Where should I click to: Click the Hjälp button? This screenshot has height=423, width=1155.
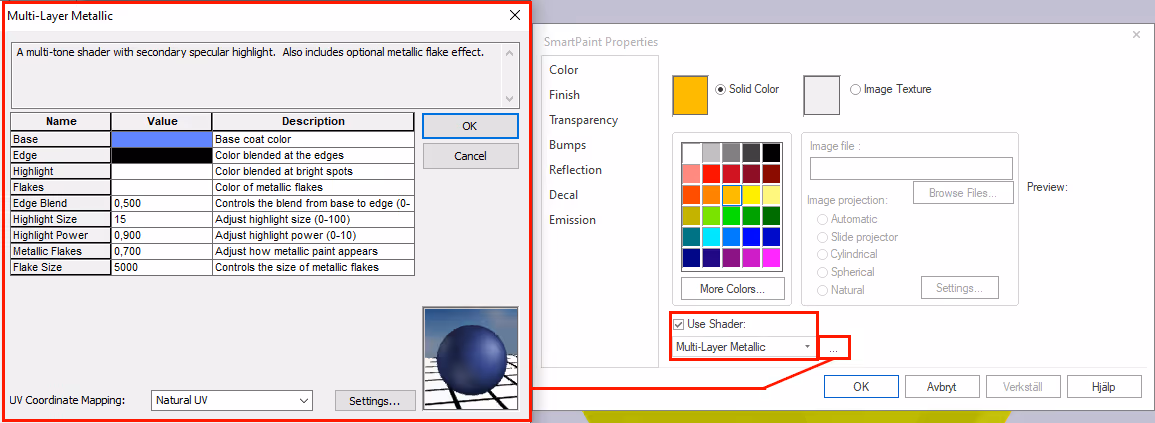point(1103,386)
